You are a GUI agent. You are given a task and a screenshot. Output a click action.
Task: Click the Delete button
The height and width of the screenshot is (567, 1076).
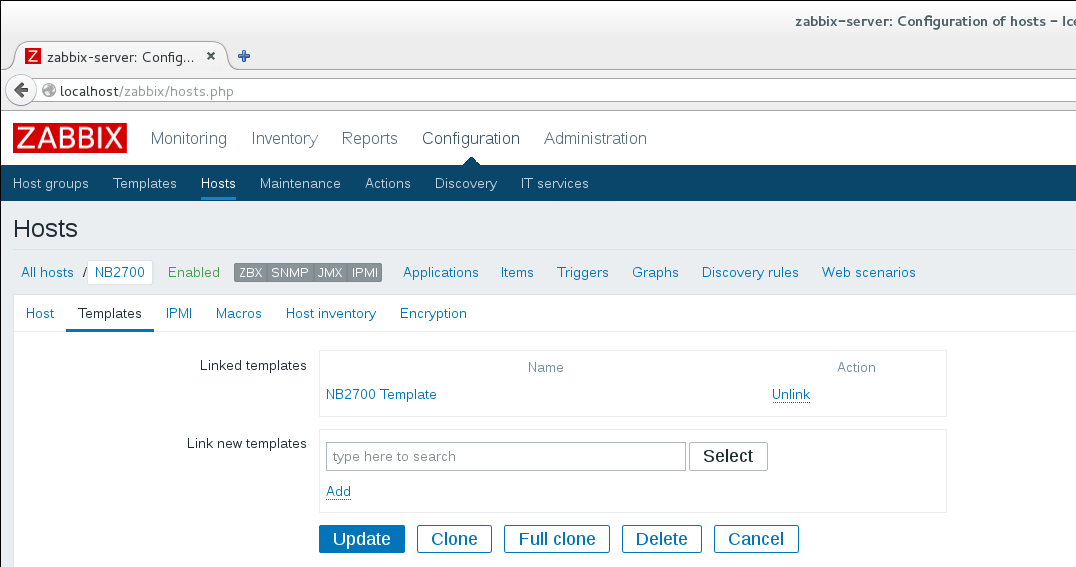662,539
